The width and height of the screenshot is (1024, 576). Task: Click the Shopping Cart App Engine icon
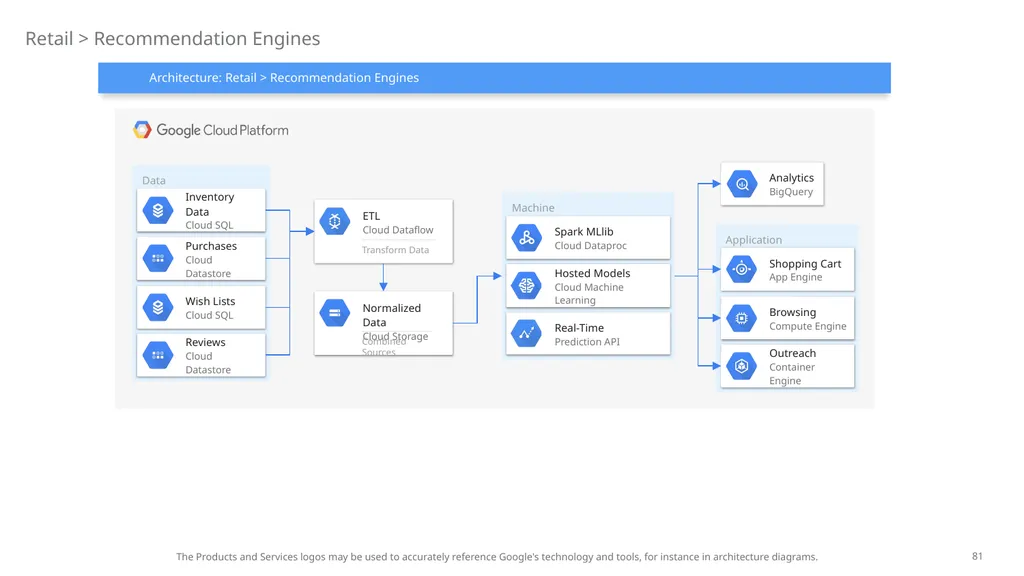click(742, 269)
